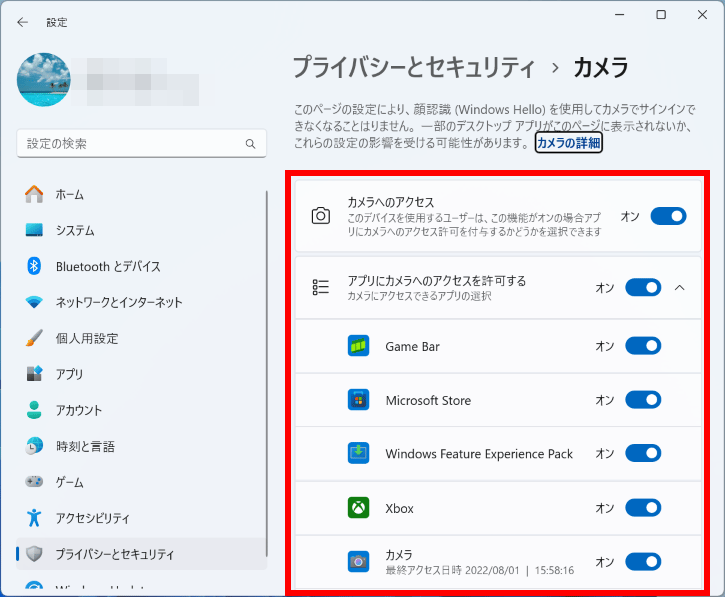Viewport: 725px width, 597px height.
Task: Click the network Wi-Fi icon
Action: click(x=34, y=302)
